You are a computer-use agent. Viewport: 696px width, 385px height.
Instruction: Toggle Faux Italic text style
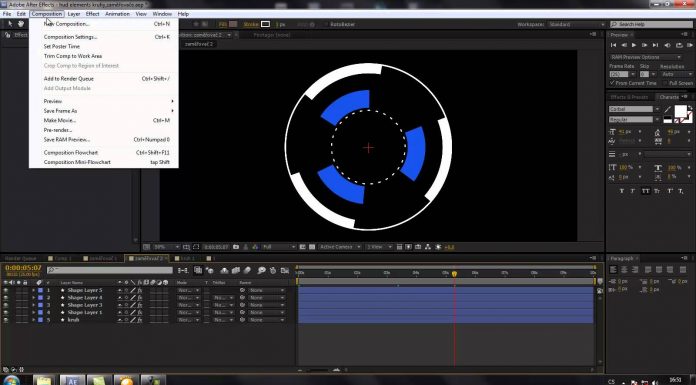(633, 191)
